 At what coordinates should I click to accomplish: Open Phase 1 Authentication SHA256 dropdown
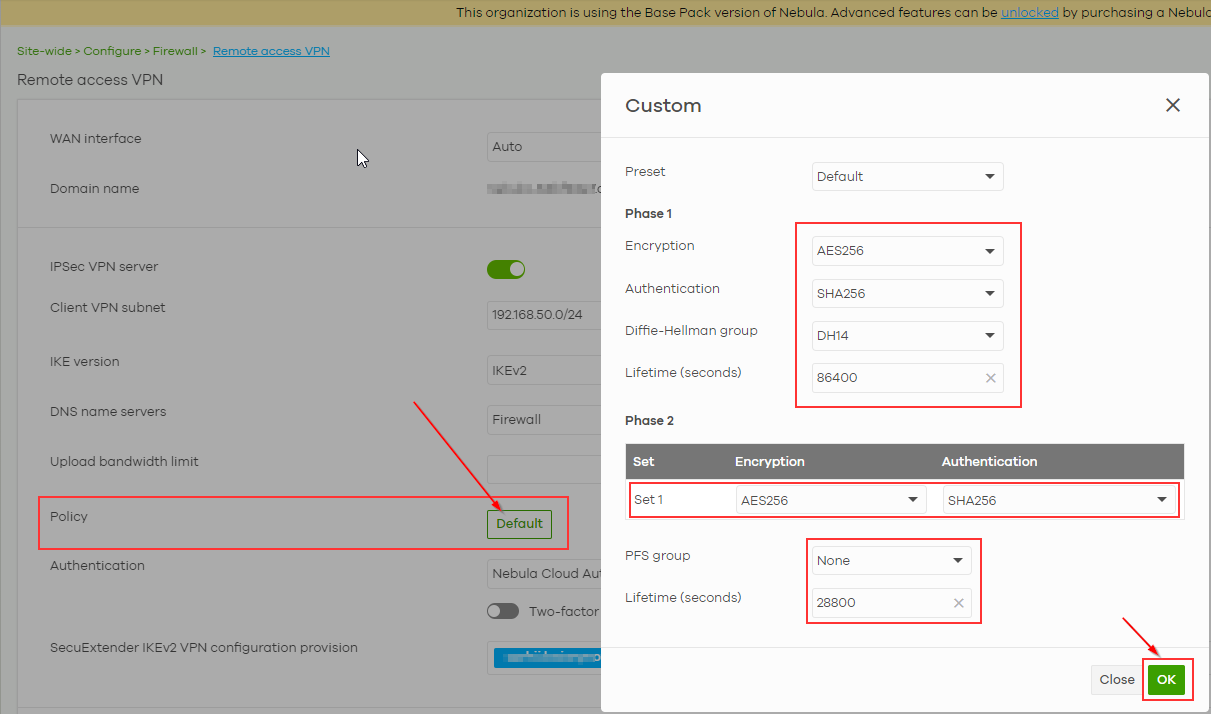[907, 294]
